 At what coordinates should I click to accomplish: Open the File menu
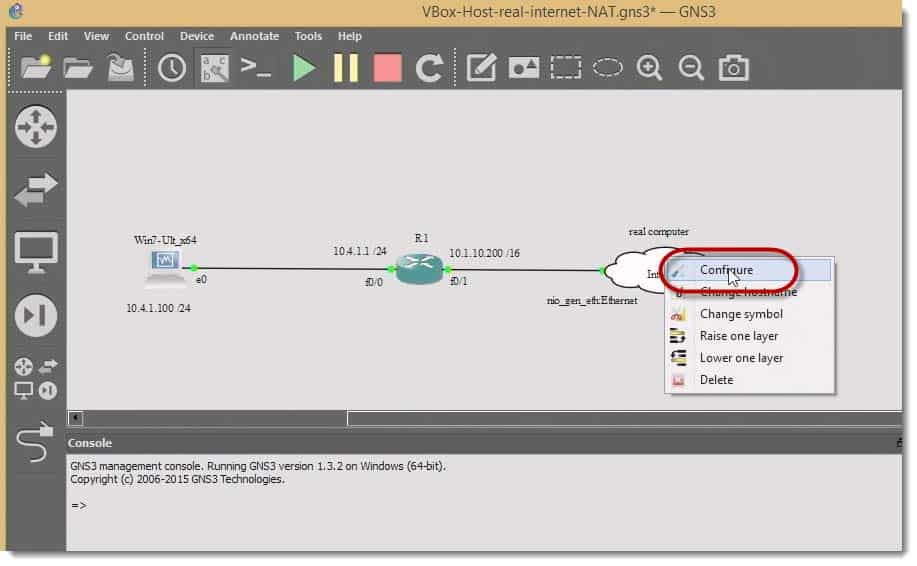tap(23, 36)
